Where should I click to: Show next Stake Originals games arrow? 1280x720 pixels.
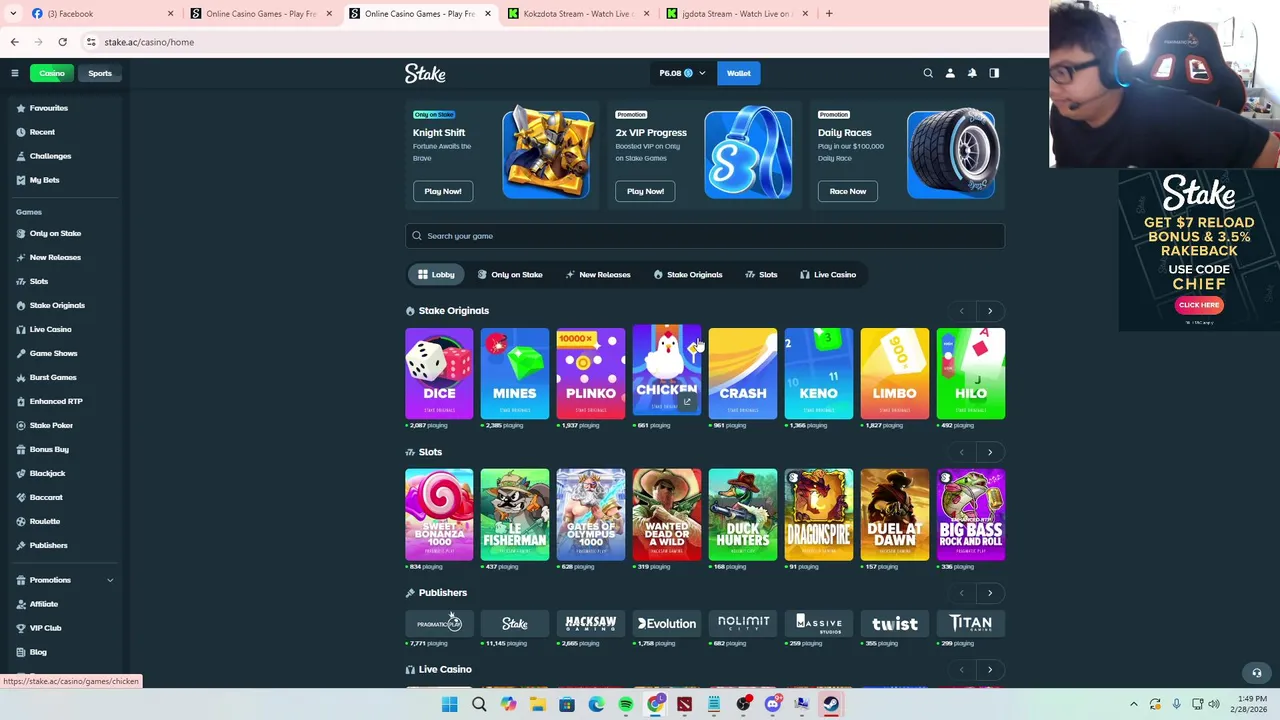point(990,311)
